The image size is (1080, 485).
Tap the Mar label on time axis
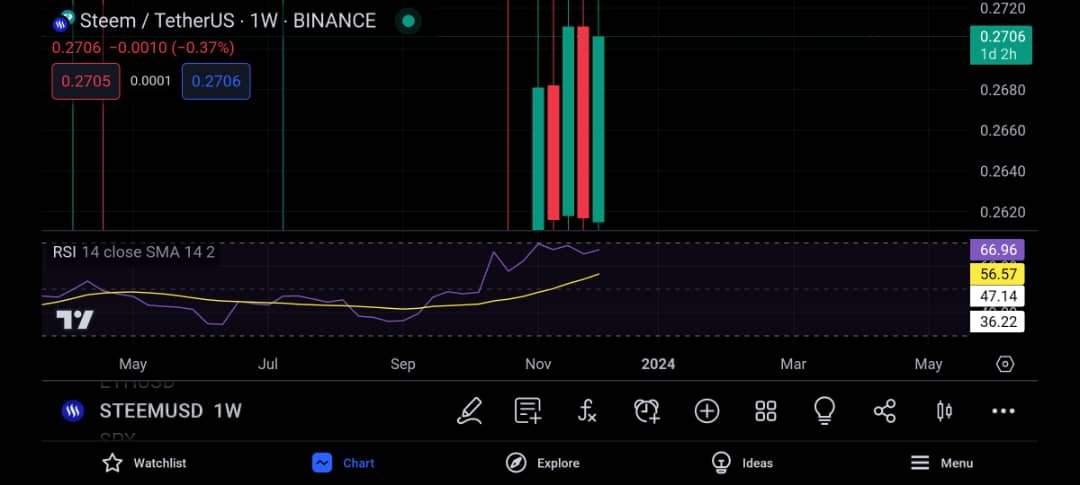tap(793, 364)
